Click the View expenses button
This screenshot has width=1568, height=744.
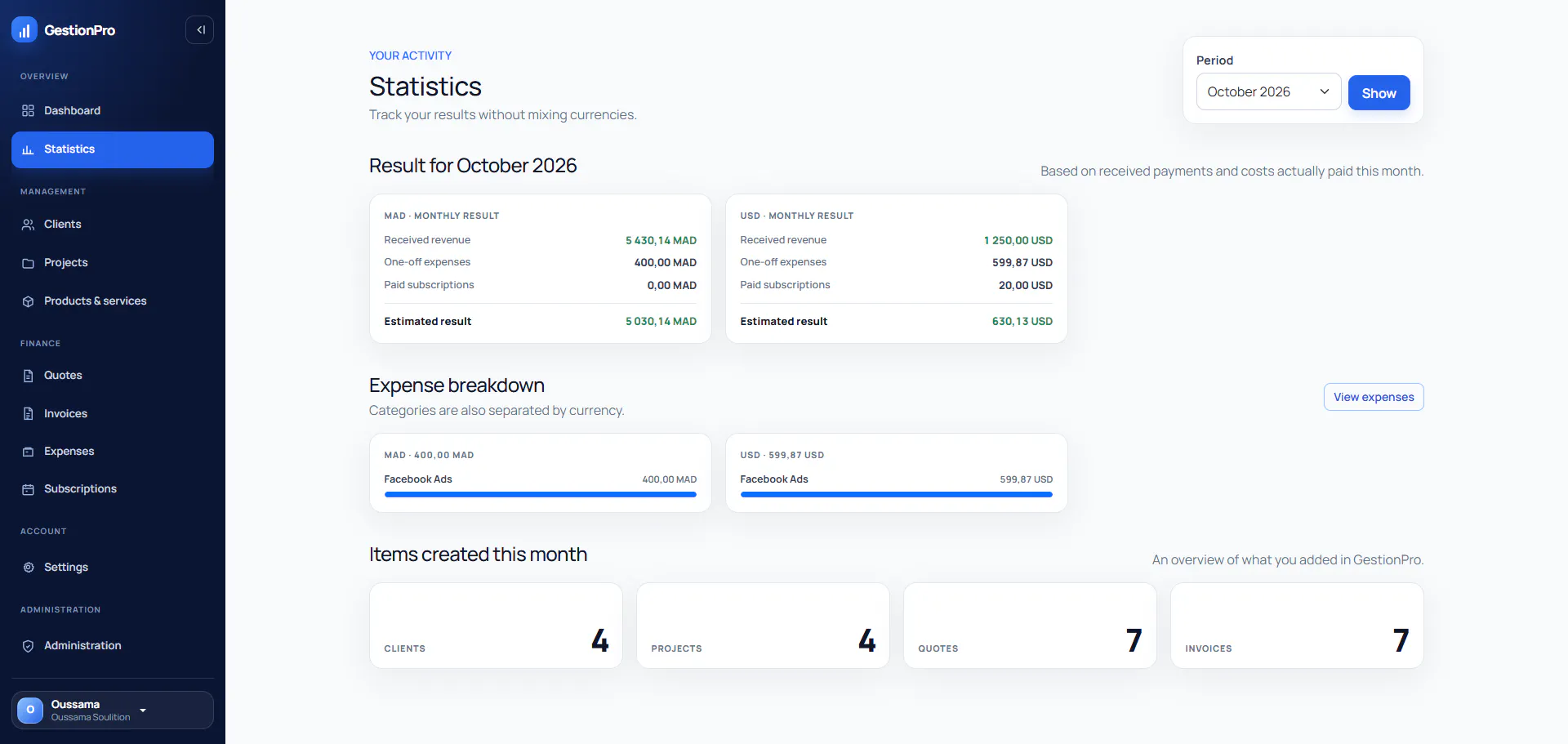1374,397
